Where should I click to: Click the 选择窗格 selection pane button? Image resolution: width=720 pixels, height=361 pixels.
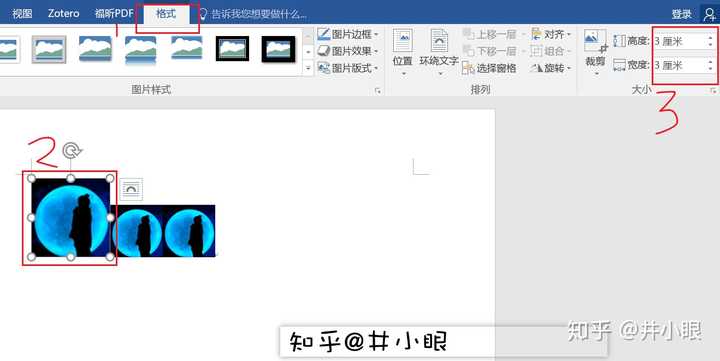489,68
